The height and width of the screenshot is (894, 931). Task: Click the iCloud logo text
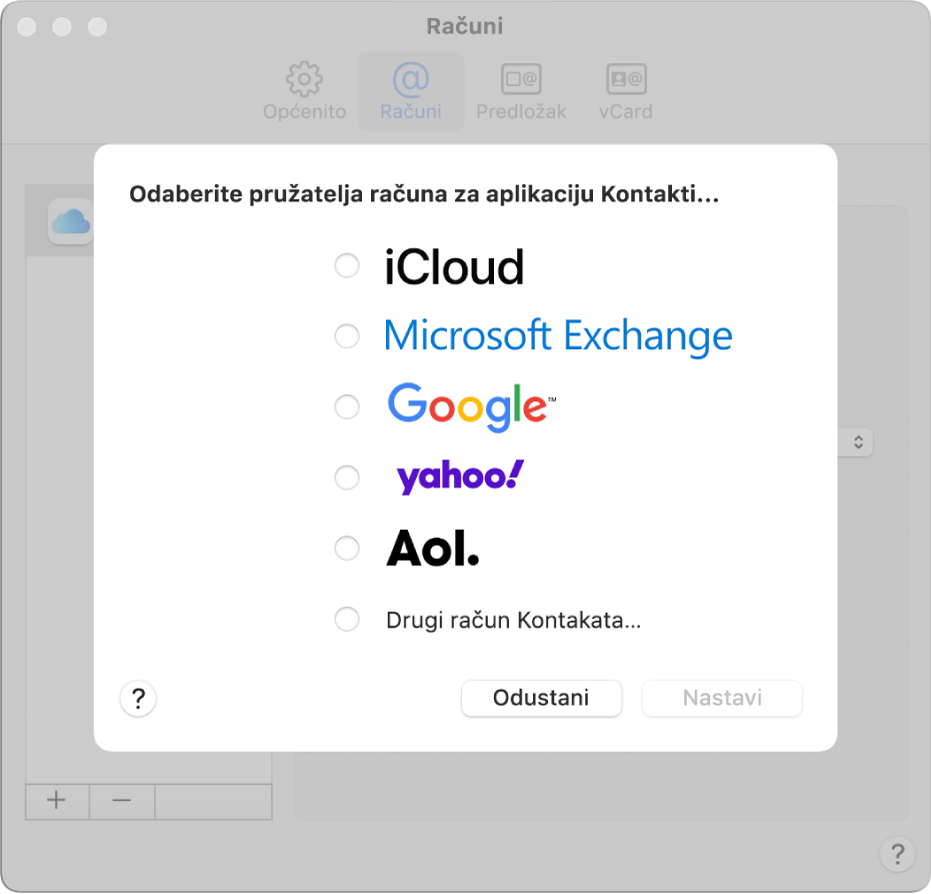tap(454, 267)
